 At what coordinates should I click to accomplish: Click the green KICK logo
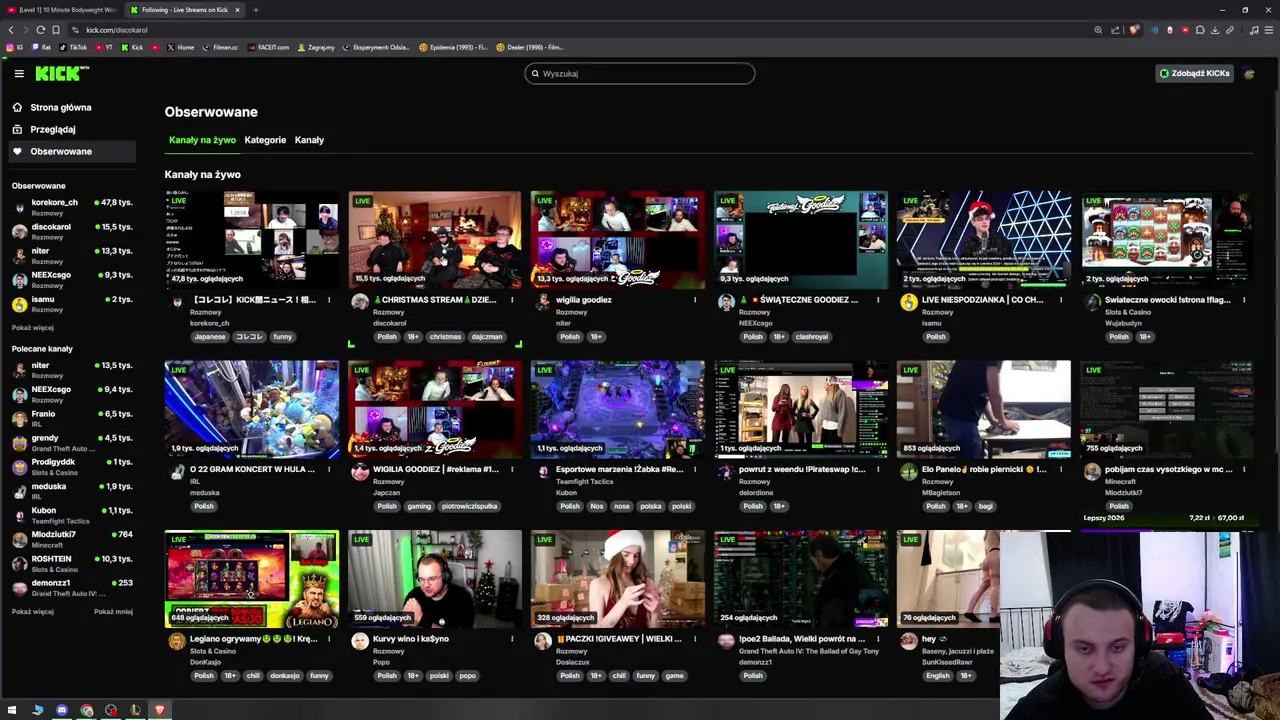(62, 73)
